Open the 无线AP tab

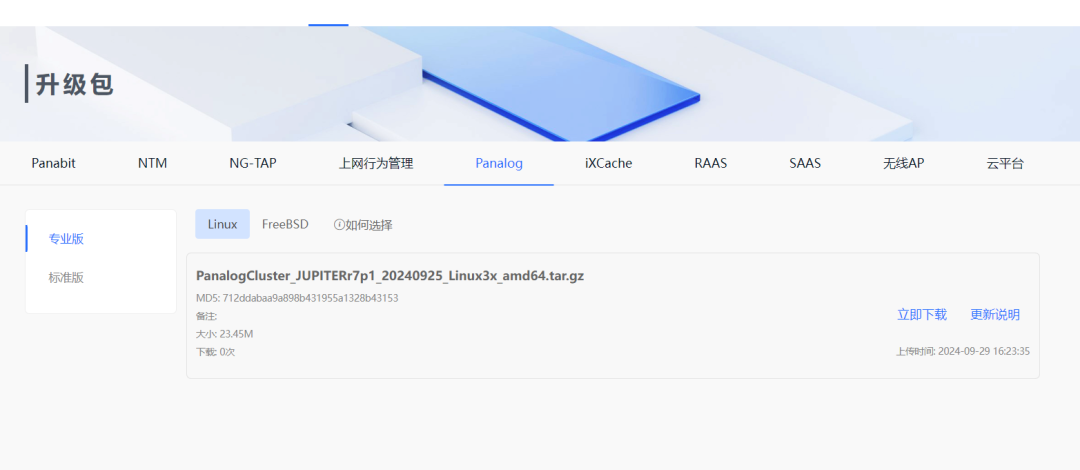pyautogui.click(x=904, y=163)
